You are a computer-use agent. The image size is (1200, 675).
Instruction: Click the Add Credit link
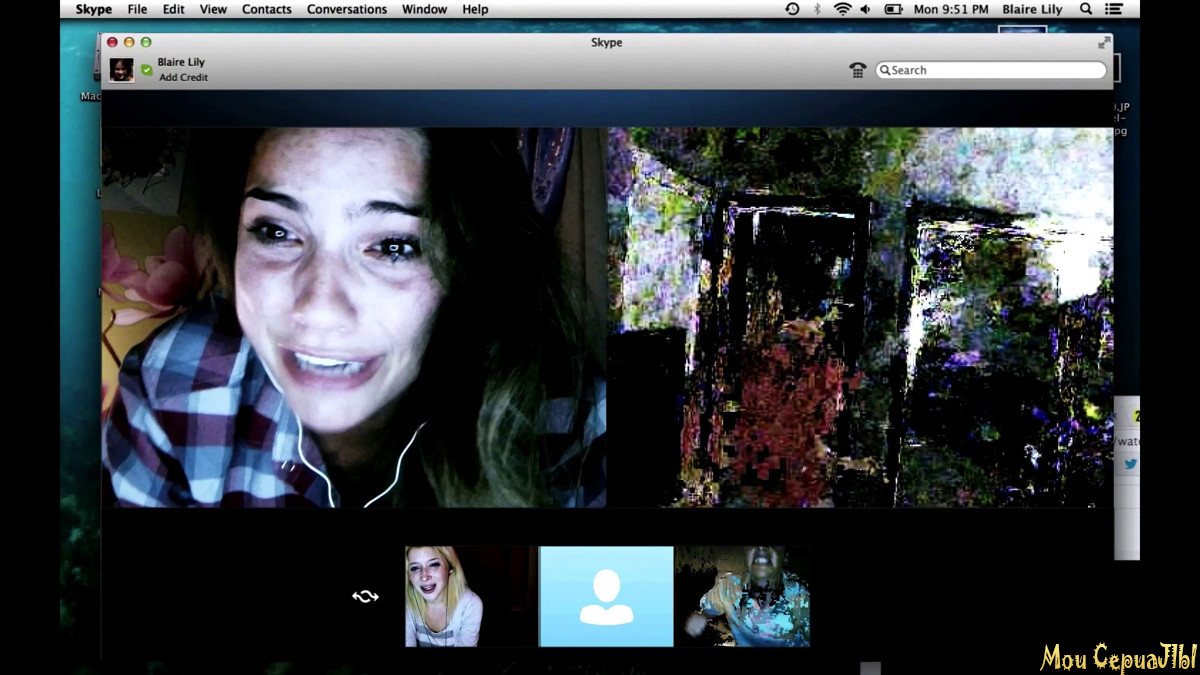point(182,77)
